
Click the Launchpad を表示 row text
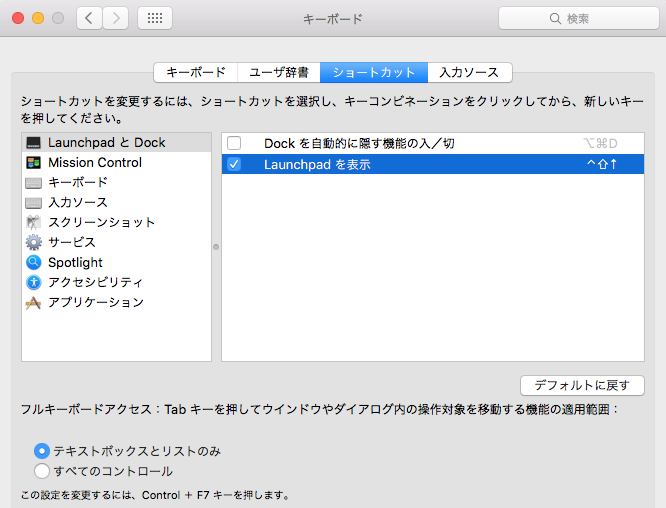click(x=317, y=164)
